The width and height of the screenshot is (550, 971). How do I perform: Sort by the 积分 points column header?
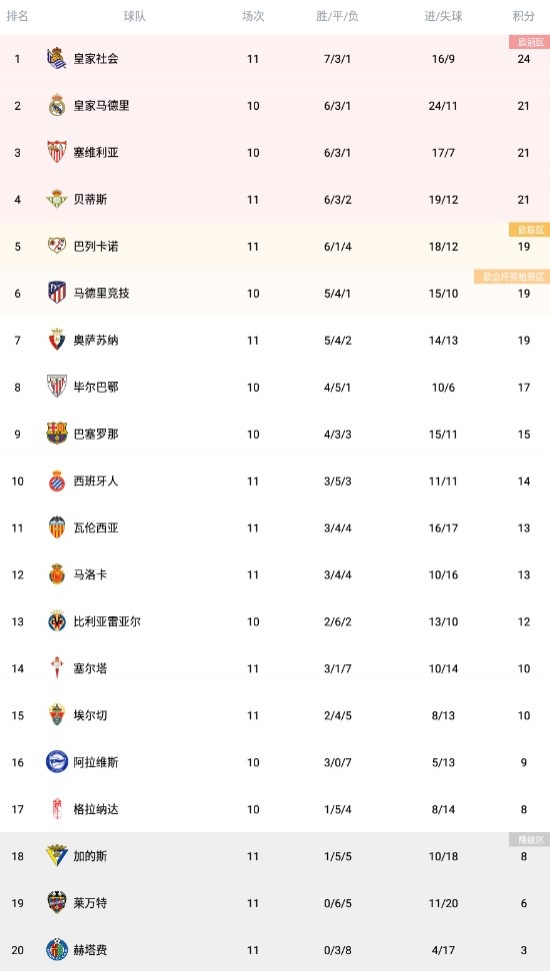click(x=523, y=17)
